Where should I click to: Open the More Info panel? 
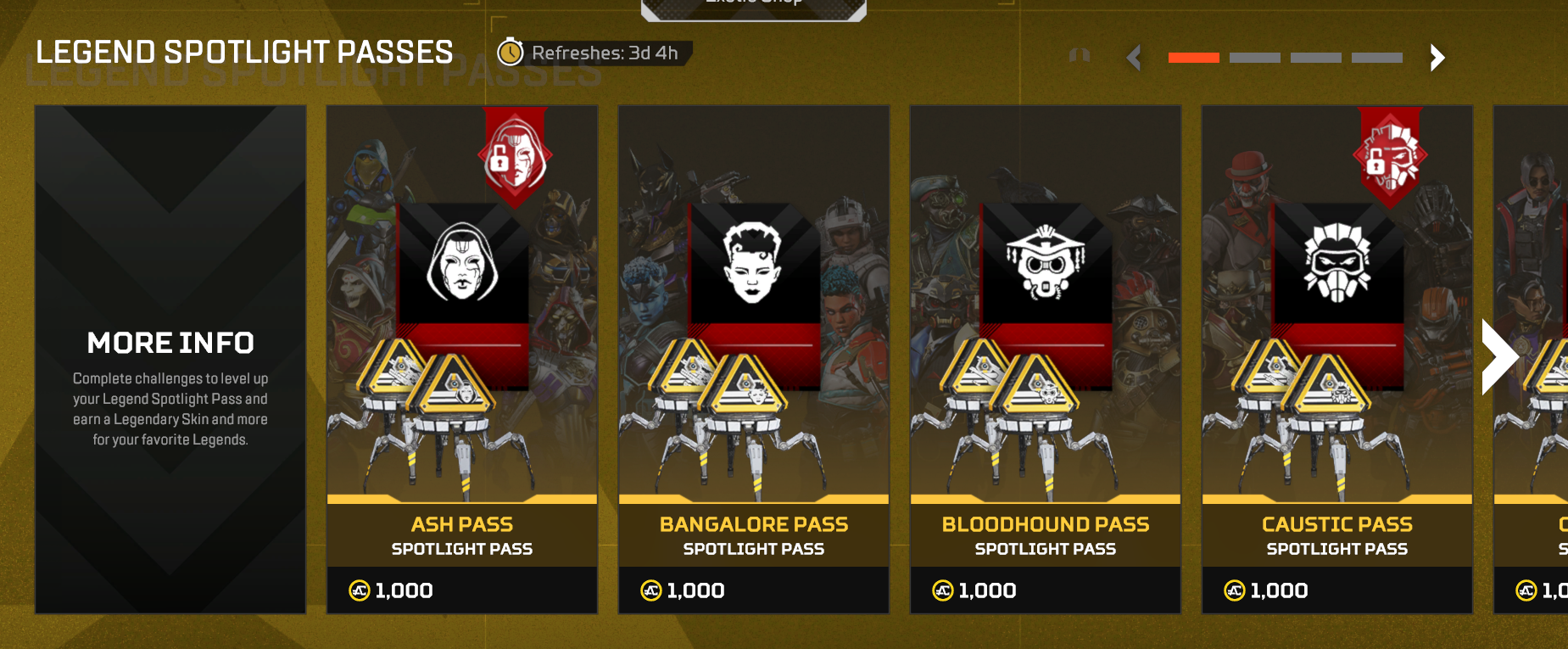pyautogui.click(x=170, y=359)
